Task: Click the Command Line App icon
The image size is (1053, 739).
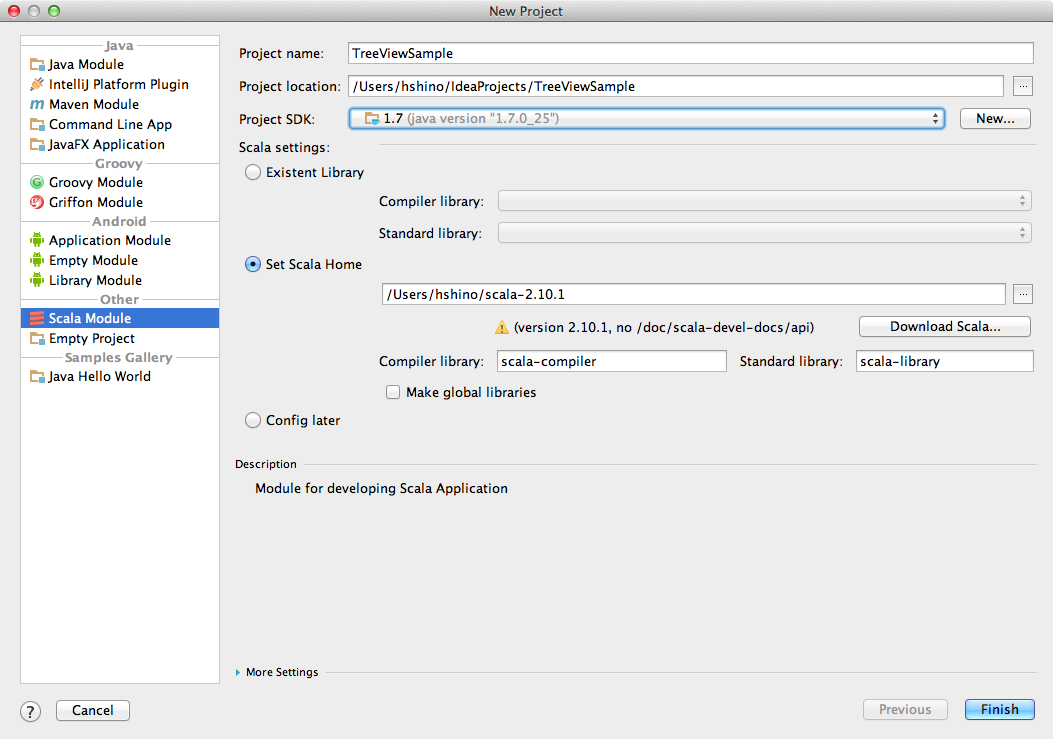Action: [x=37, y=124]
